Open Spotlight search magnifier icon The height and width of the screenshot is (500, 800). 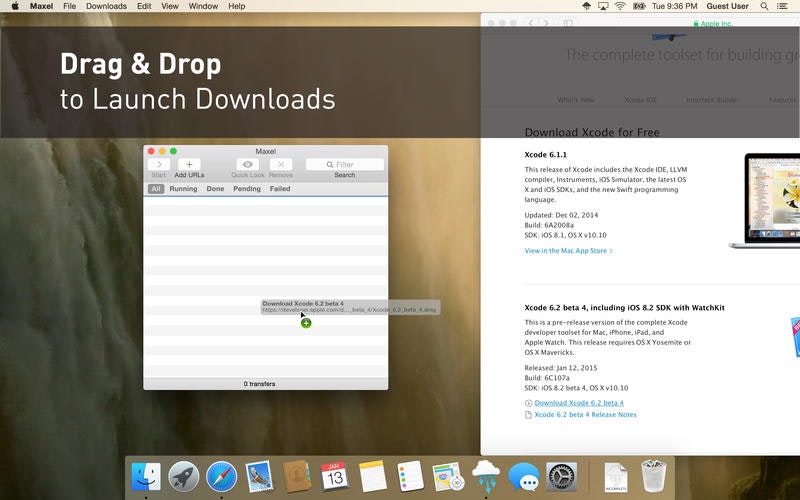coord(764,6)
